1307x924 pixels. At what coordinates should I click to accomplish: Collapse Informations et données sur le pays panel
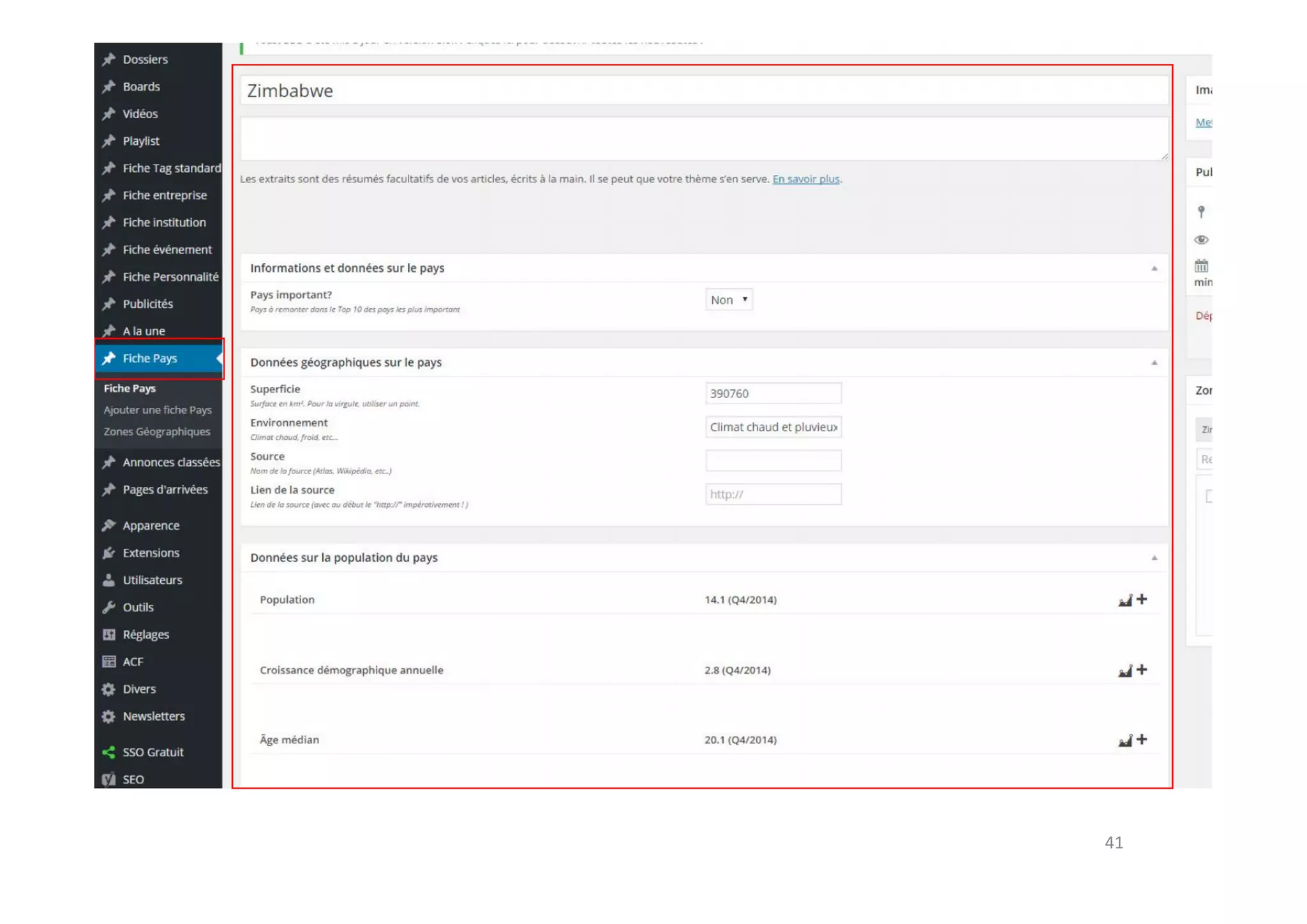point(1154,269)
